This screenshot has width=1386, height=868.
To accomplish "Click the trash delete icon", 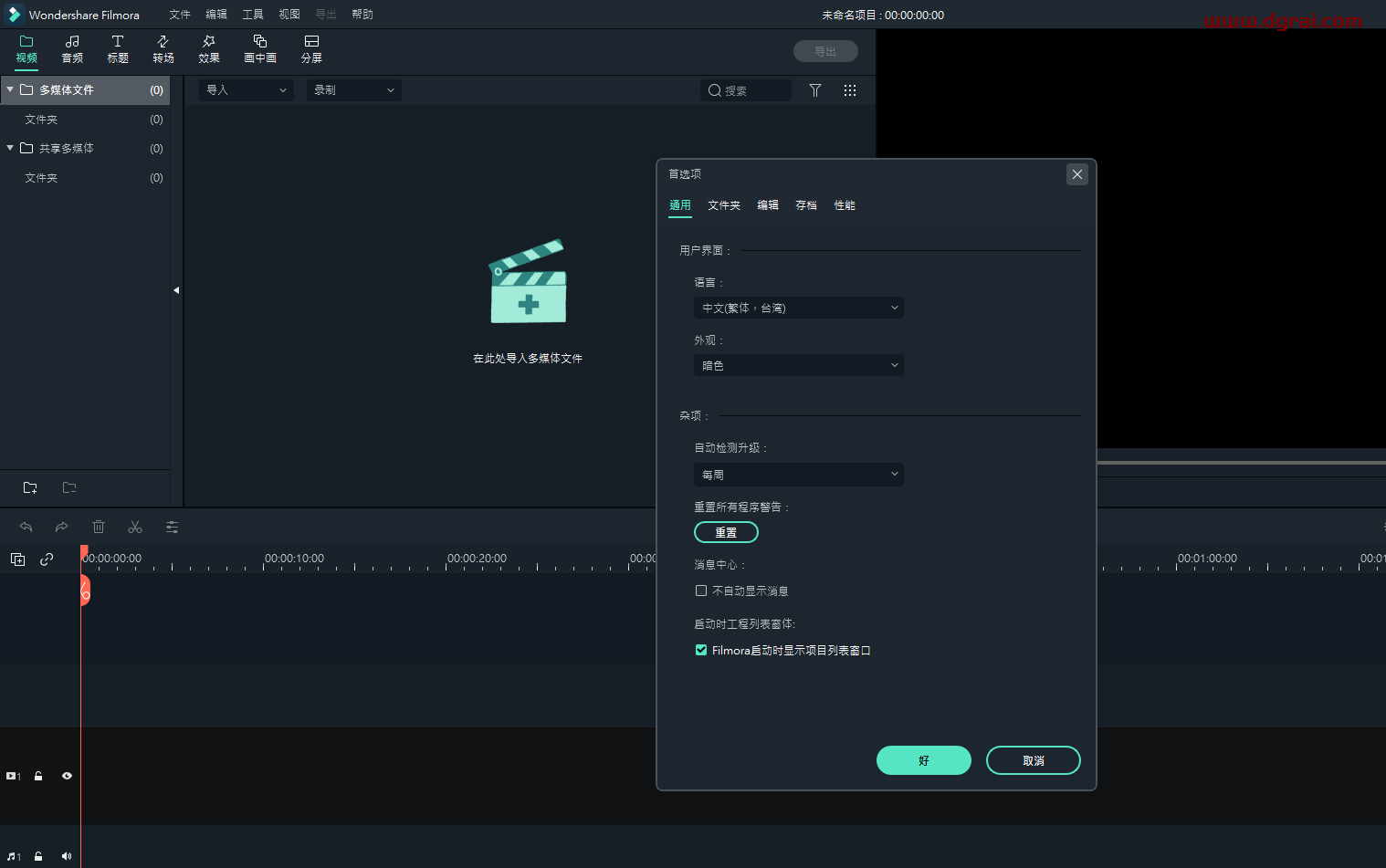I will pos(99,527).
